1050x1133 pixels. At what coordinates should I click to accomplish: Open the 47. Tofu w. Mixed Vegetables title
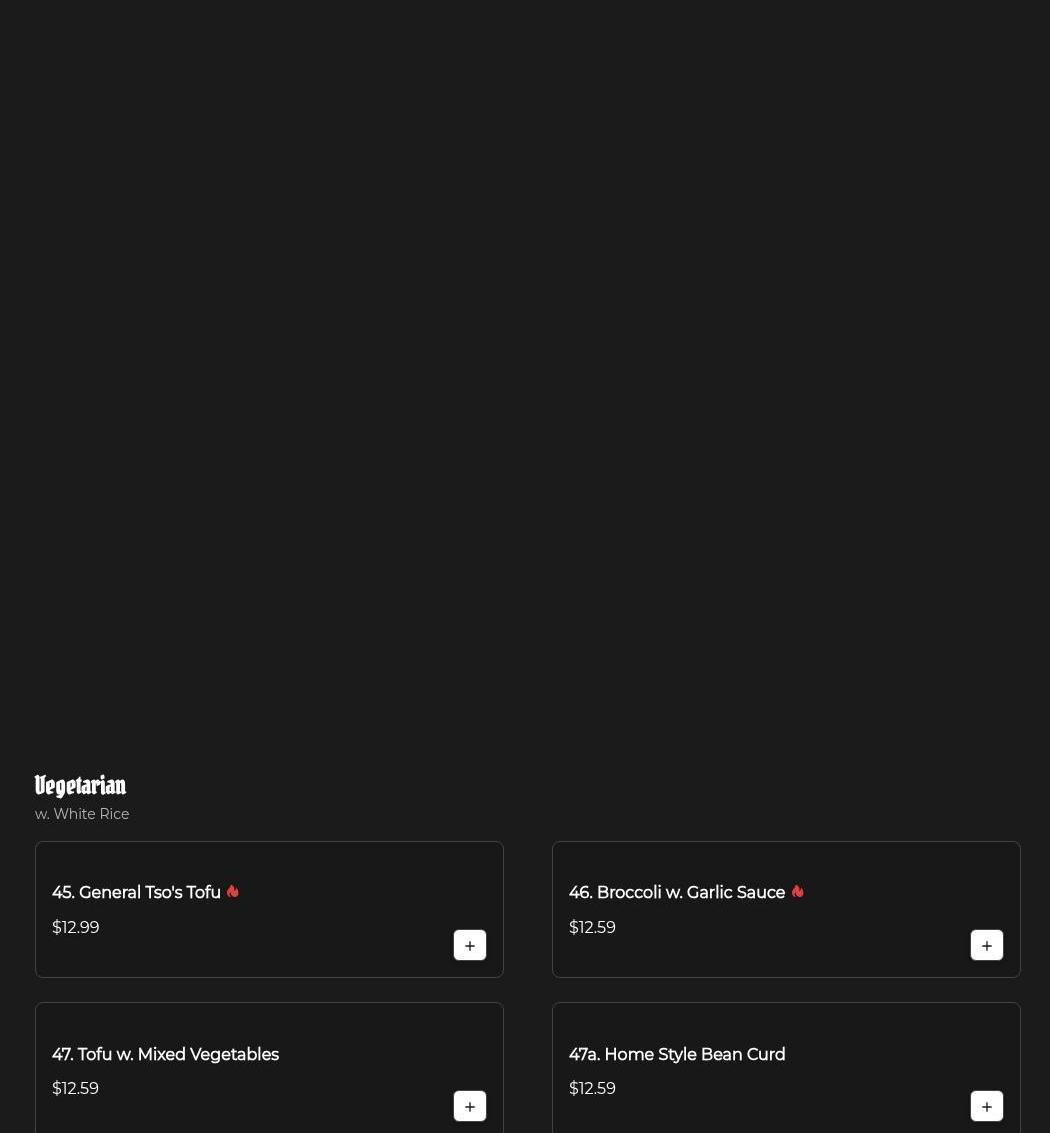(165, 1054)
